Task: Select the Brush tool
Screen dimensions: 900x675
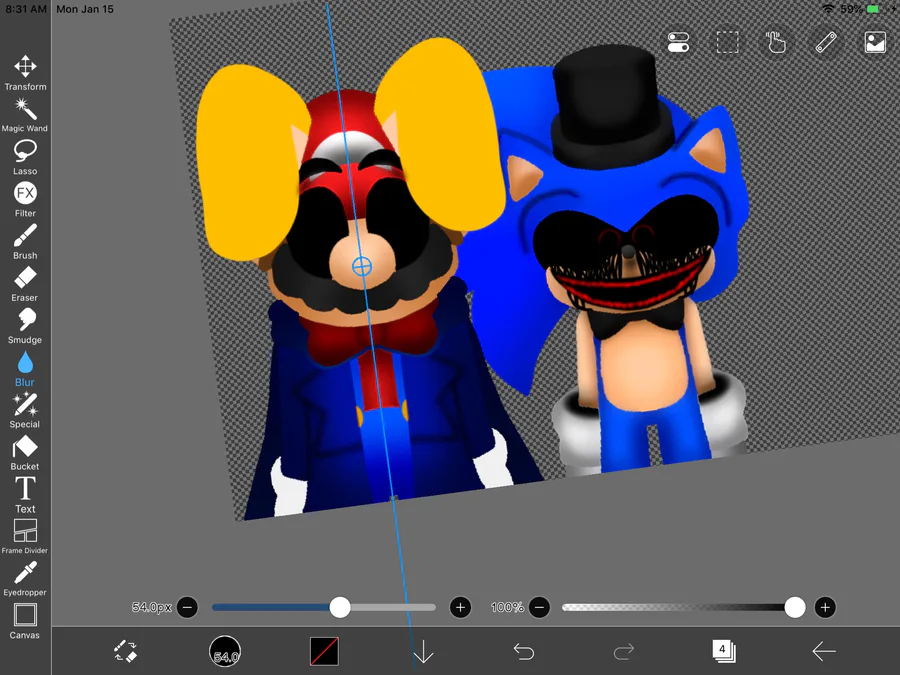Action: coord(25,242)
